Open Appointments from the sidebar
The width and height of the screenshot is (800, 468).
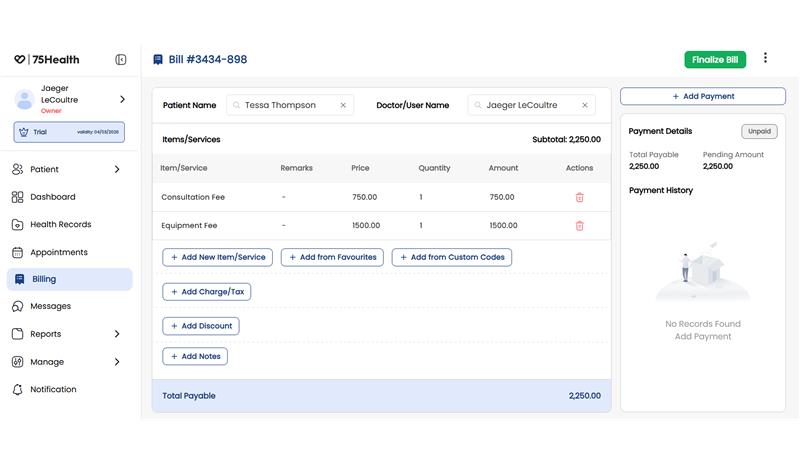[58, 253]
